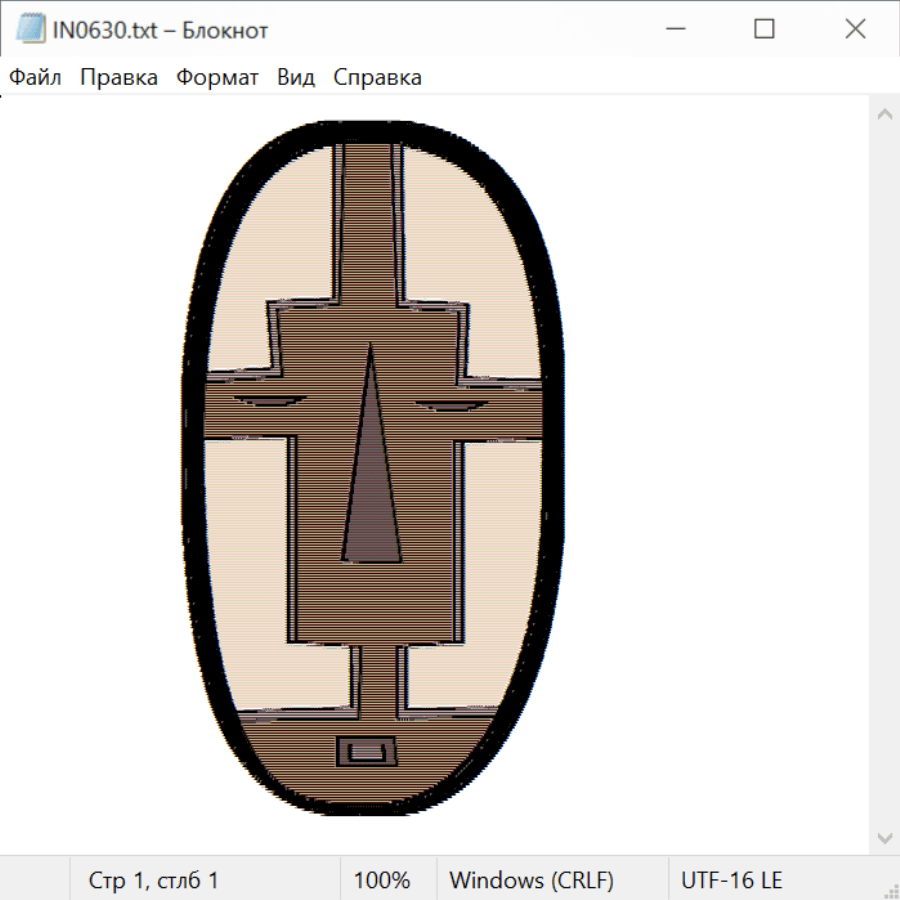
Task: Open the Справка menu
Action: [x=377, y=77]
